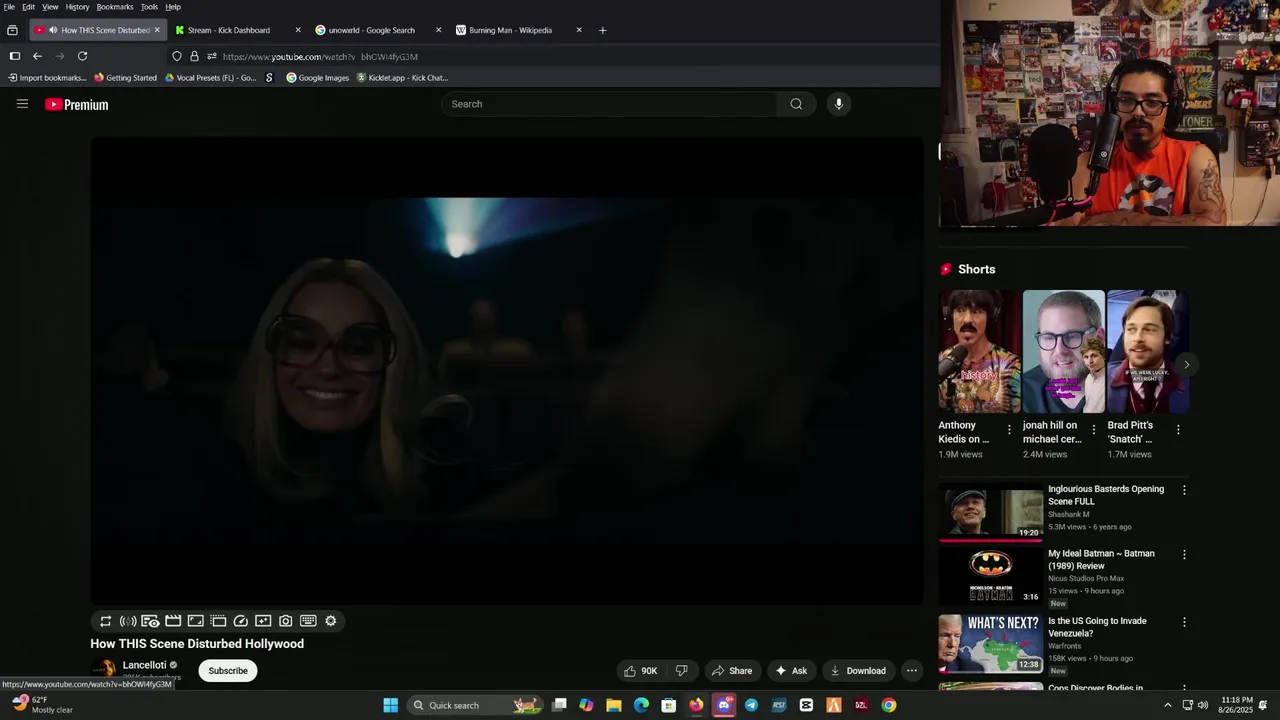Switch to Stream - Kick Dashboard tab
Viewport: 1280px width, 720px height.
(236, 30)
